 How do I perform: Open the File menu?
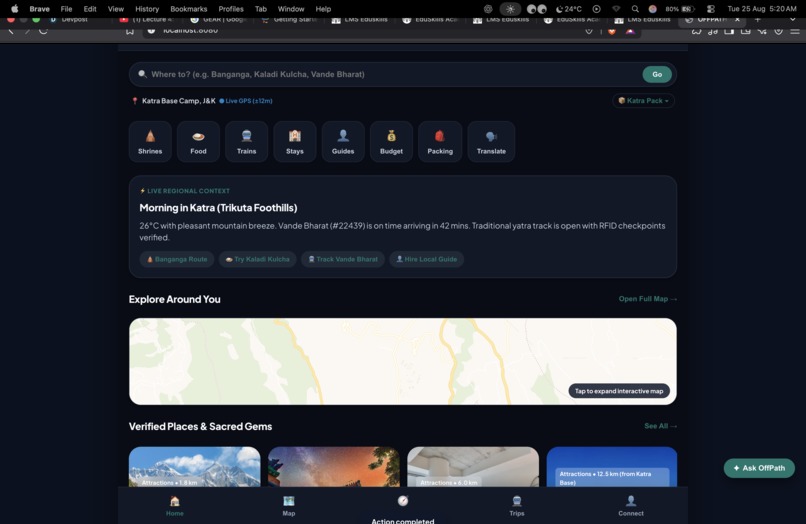pos(66,9)
